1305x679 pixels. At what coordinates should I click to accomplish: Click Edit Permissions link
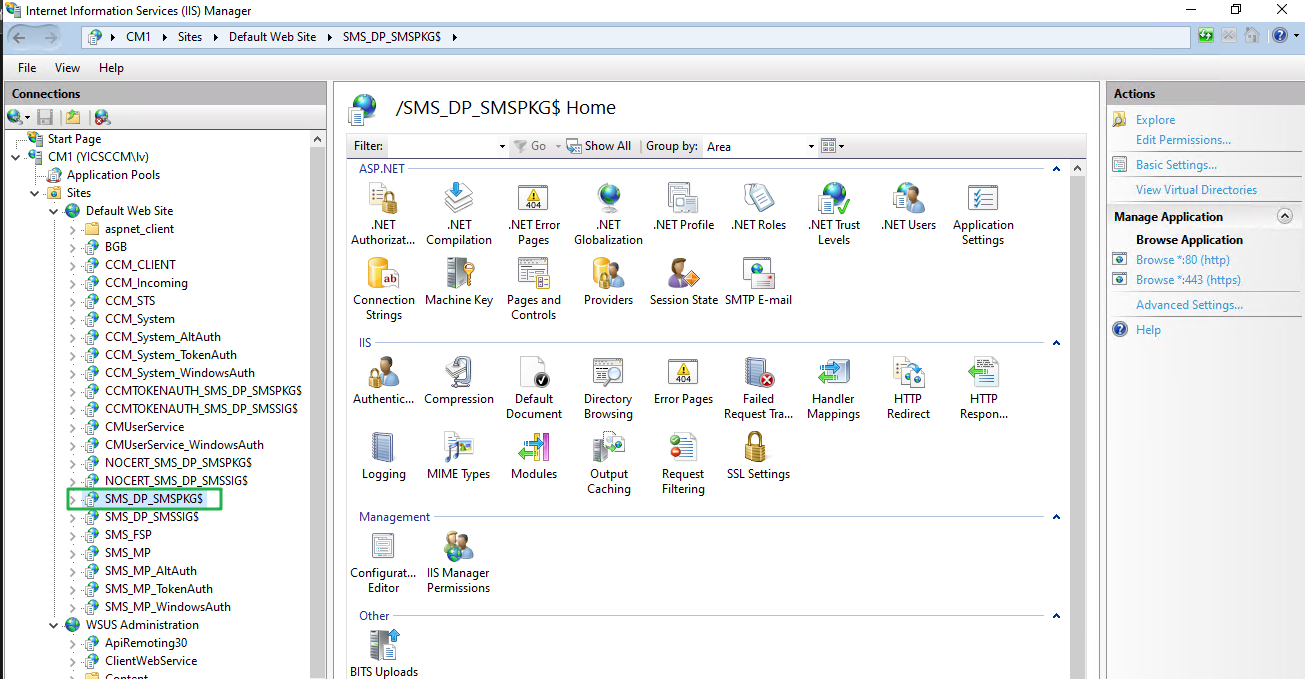[x=1183, y=140]
